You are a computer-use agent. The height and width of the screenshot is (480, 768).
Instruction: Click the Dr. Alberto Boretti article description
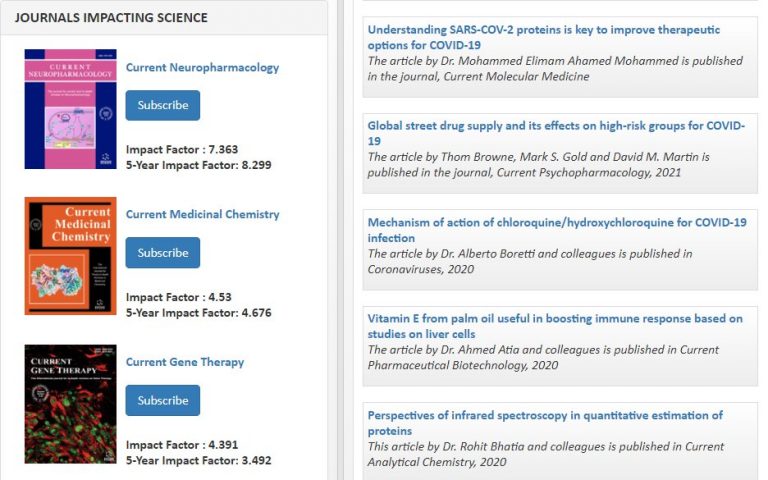[x=529, y=261]
